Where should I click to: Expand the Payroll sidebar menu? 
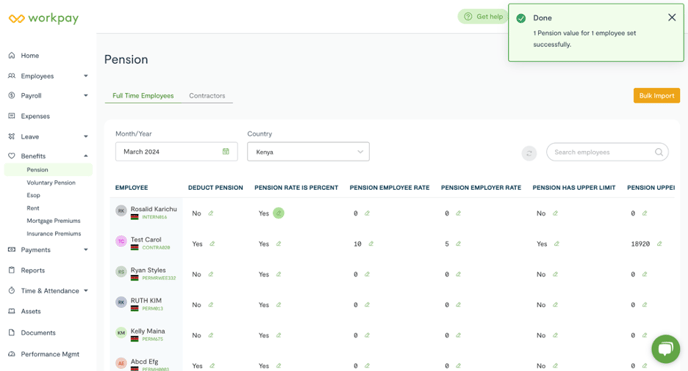[86, 95]
